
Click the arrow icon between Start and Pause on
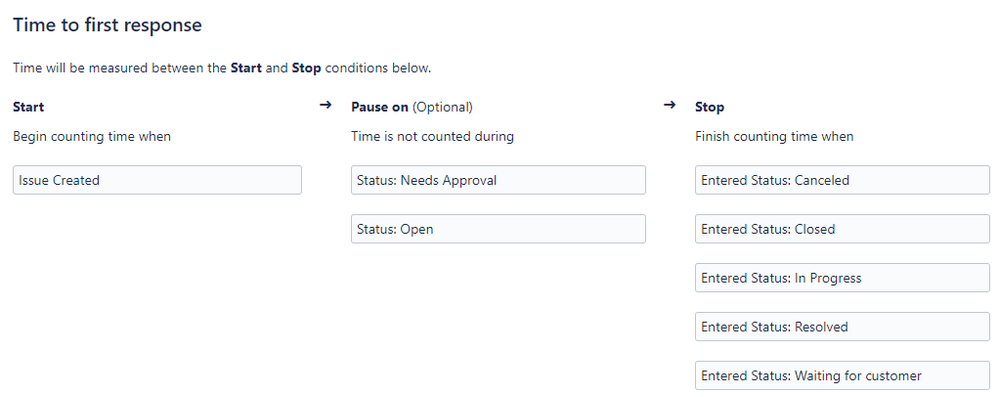point(325,105)
